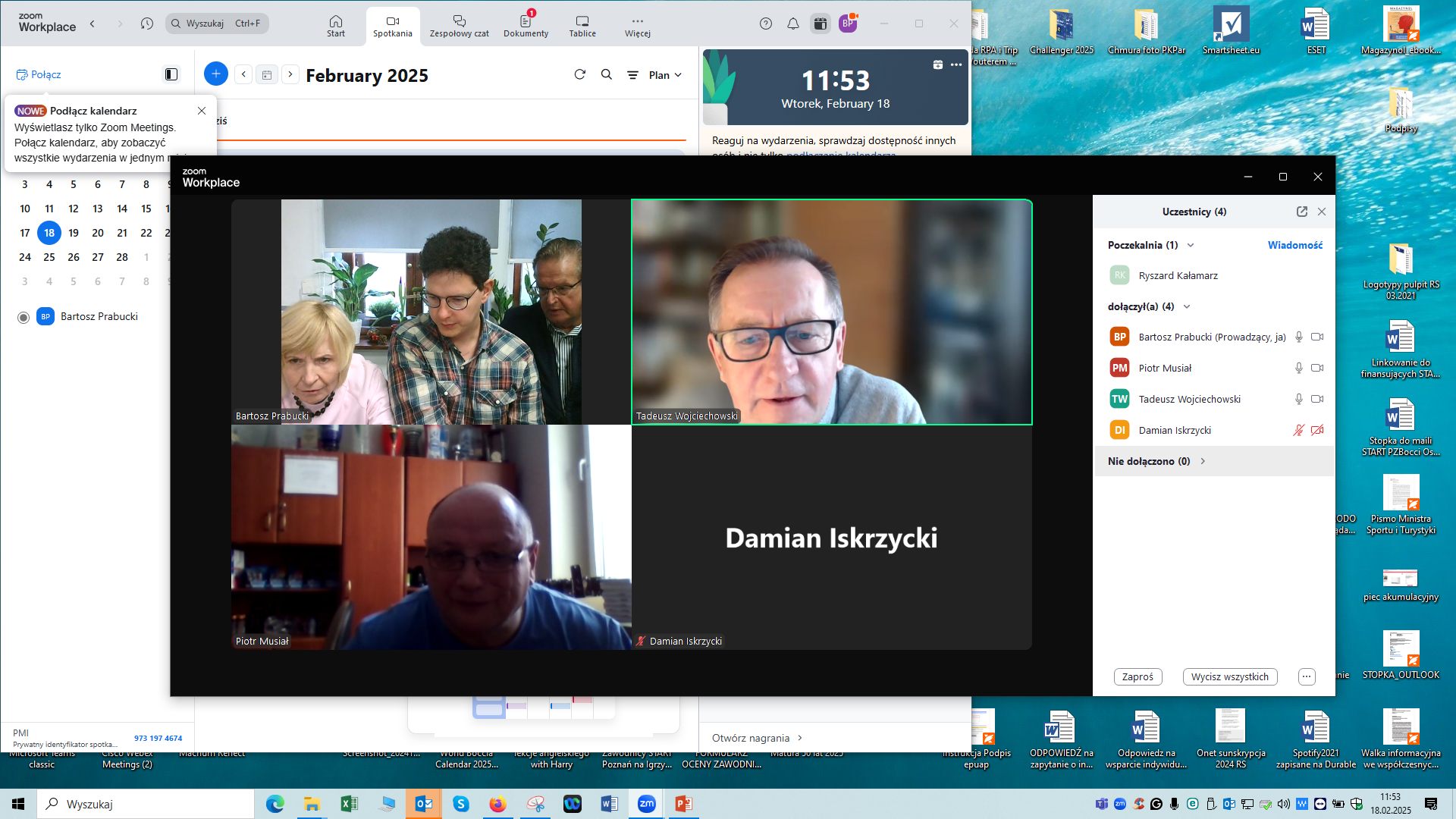Open the BP profile avatar in Zoom header
The width and height of the screenshot is (1456, 819).
[x=848, y=24]
